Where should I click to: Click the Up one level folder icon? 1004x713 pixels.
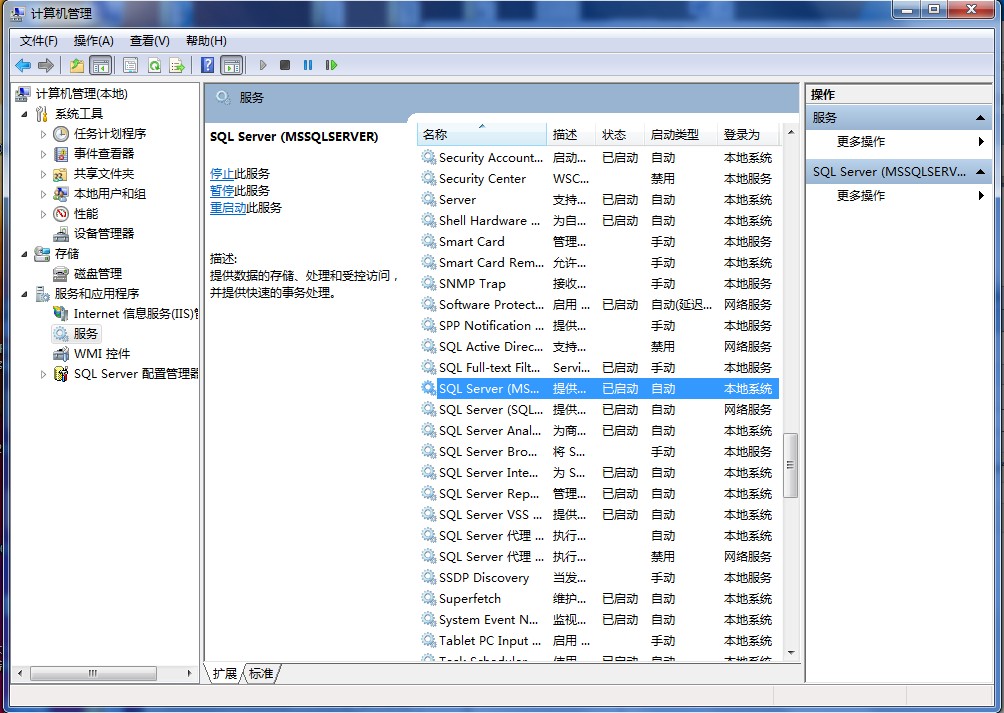[76, 65]
